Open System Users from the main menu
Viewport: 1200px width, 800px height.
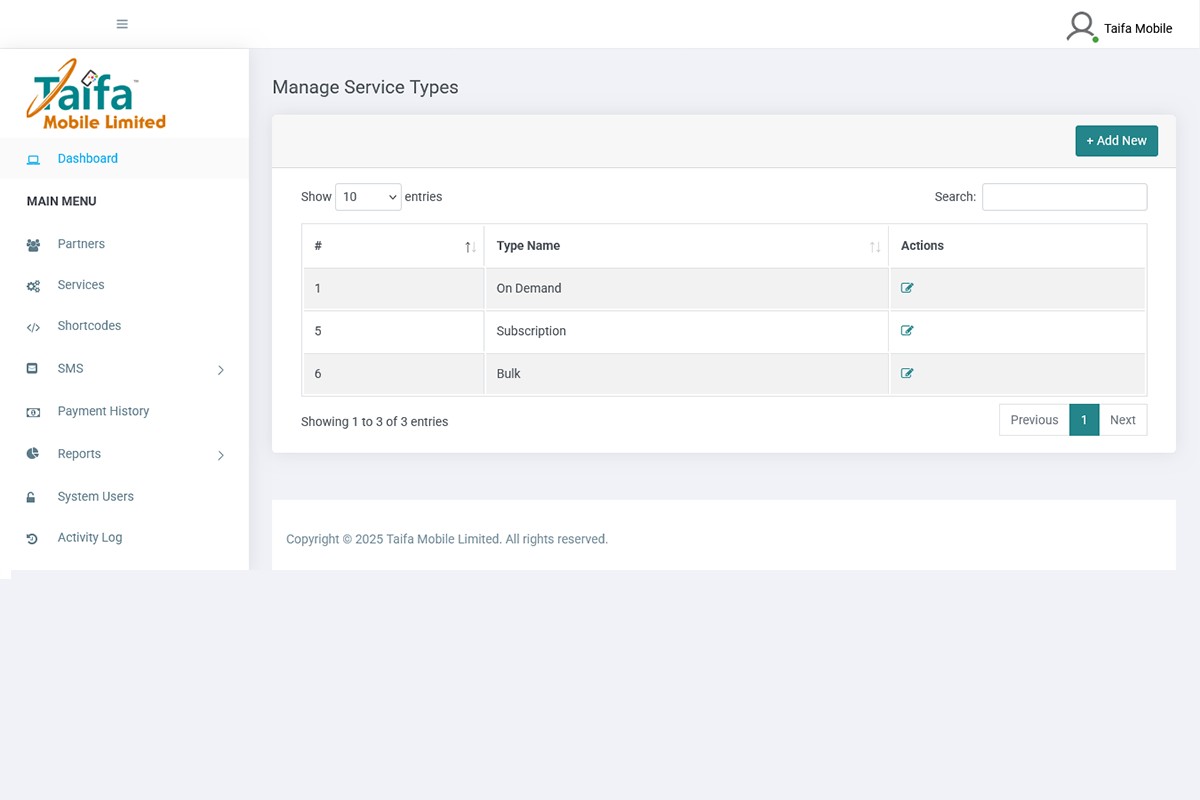[94, 496]
